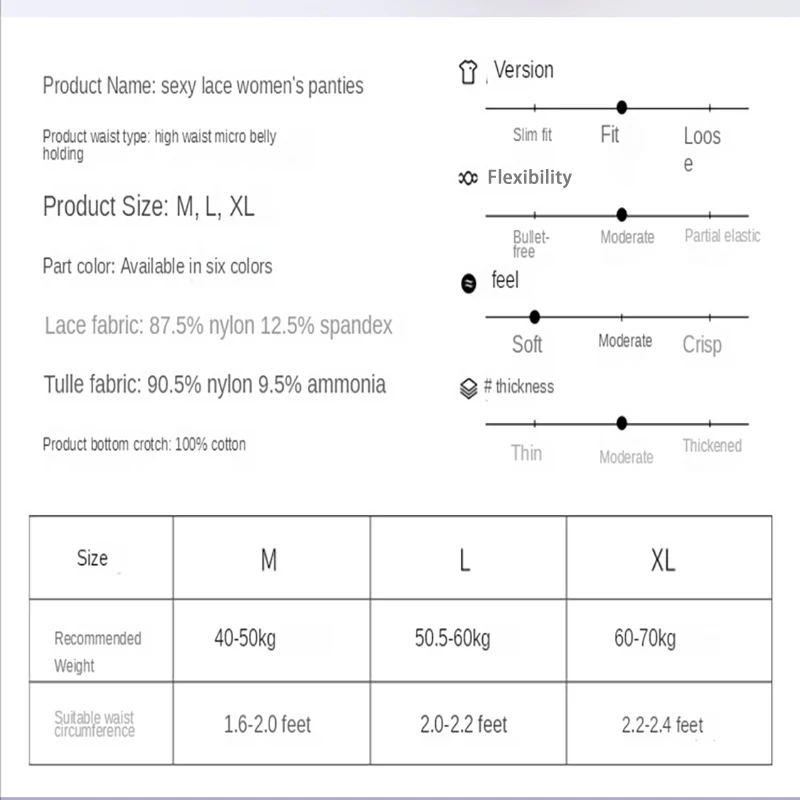Click the 50.5-60kg weight cell

[452, 639]
